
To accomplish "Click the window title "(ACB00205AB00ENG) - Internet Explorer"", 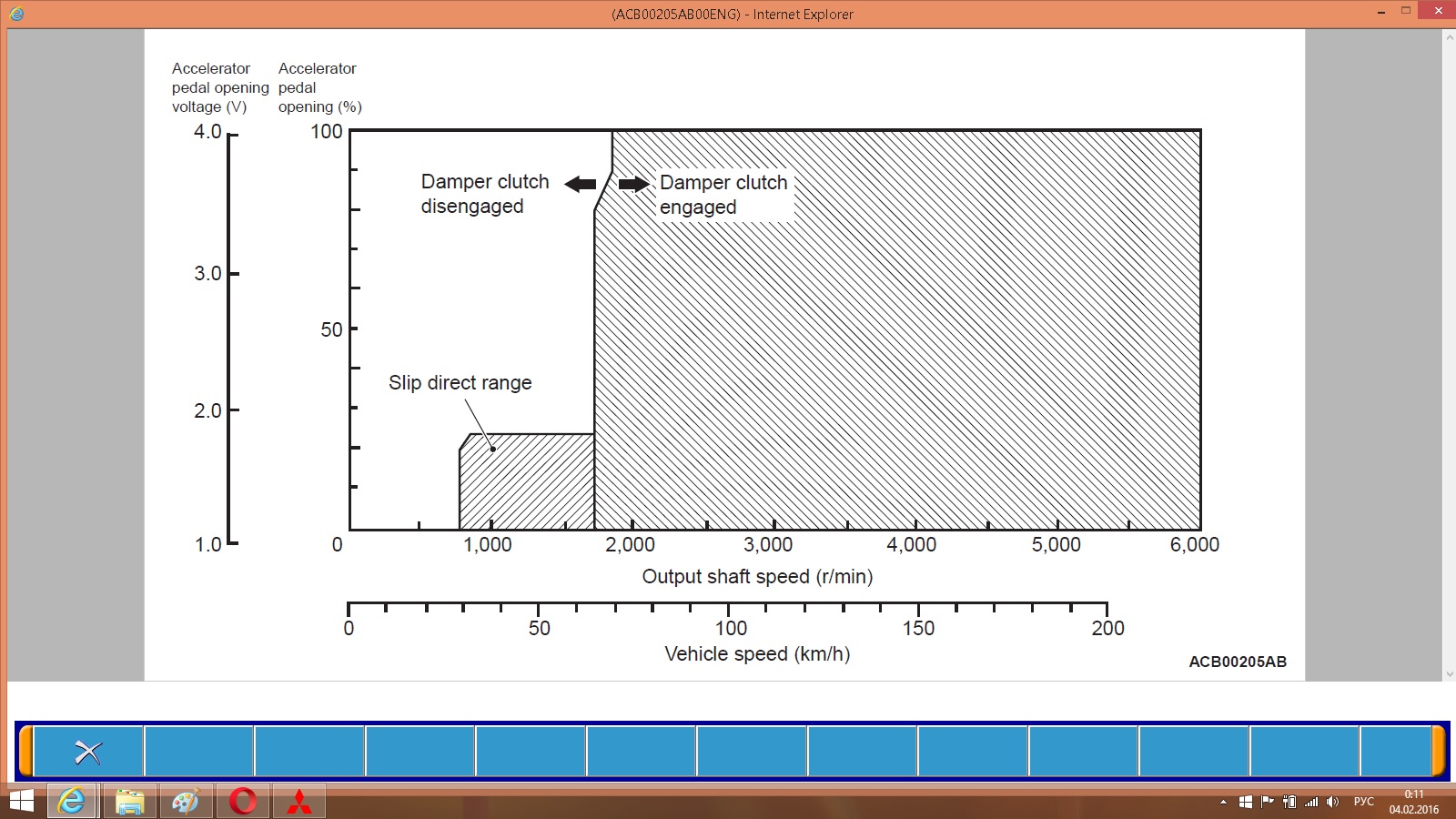I will point(732,14).
